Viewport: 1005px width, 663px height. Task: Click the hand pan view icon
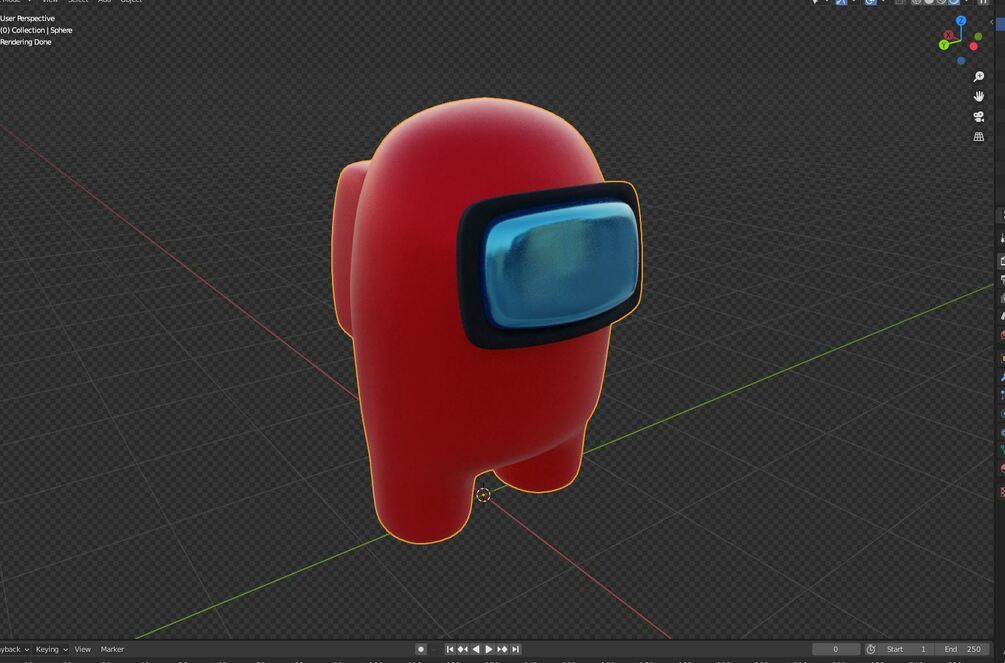(979, 97)
